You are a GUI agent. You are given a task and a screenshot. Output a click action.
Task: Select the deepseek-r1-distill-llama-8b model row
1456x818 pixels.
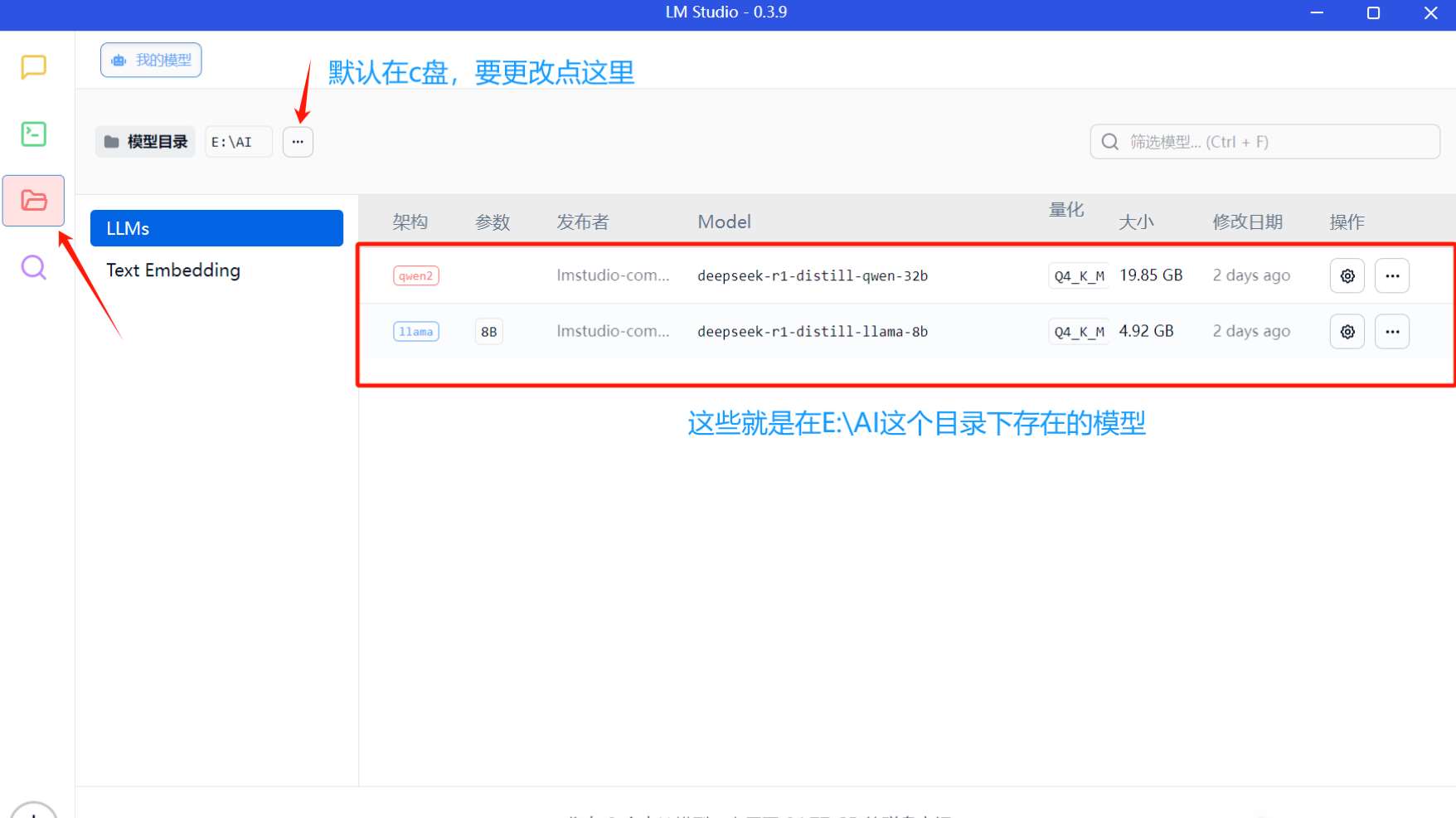click(x=812, y=332)
